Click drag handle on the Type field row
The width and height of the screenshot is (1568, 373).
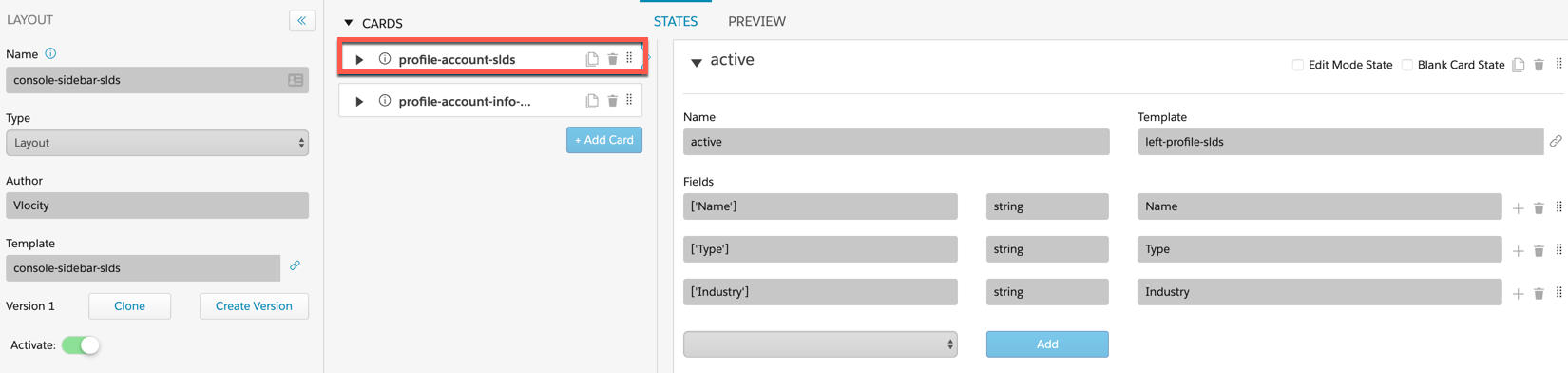click(x=1558, y=249)
